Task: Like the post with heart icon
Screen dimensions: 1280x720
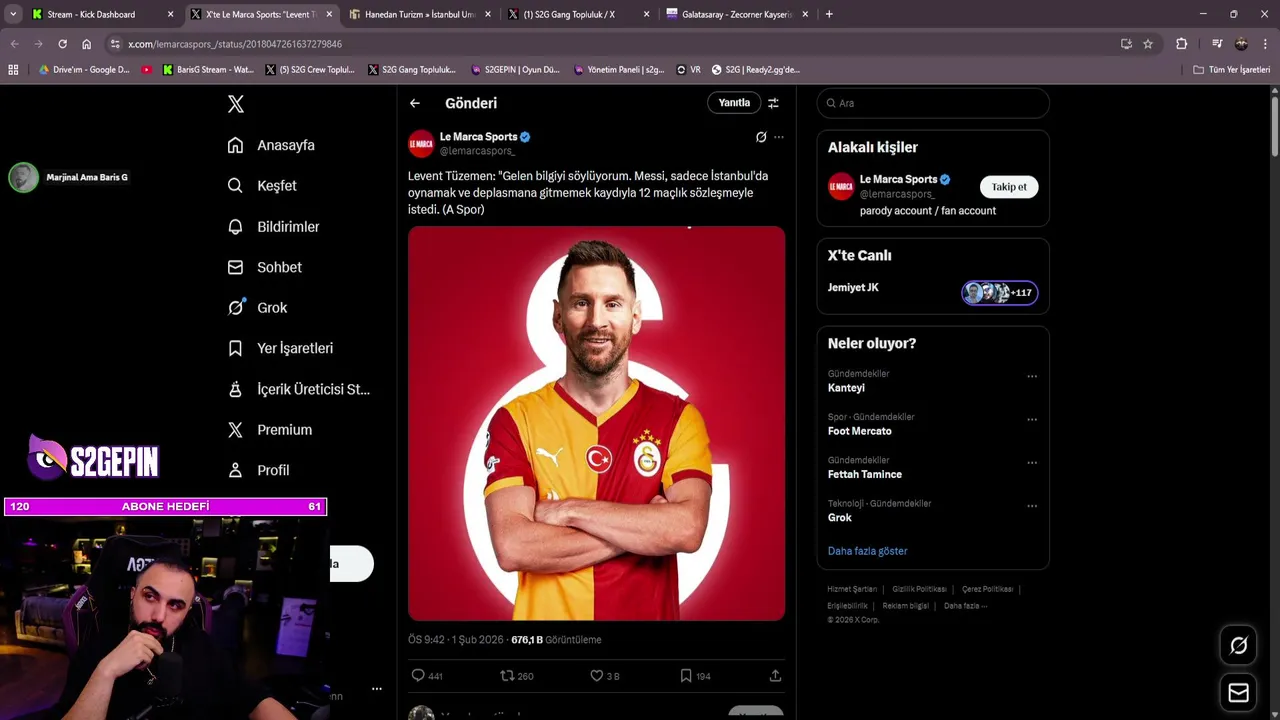Action: tap(597, 676)
